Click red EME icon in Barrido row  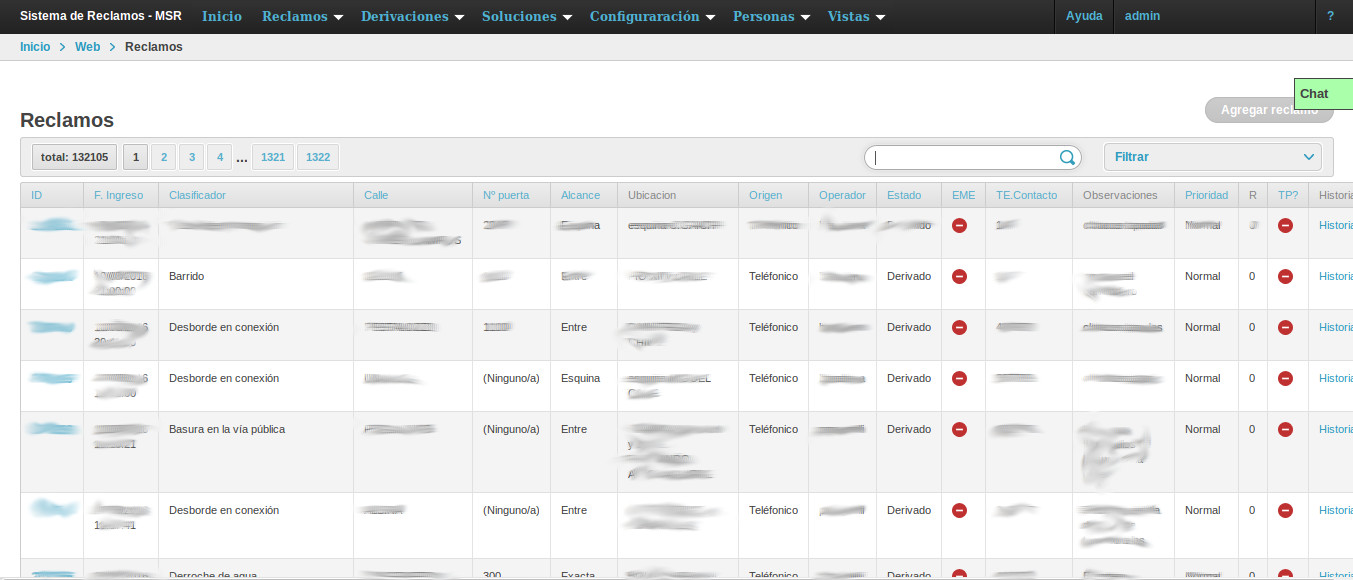click(959, 276)
